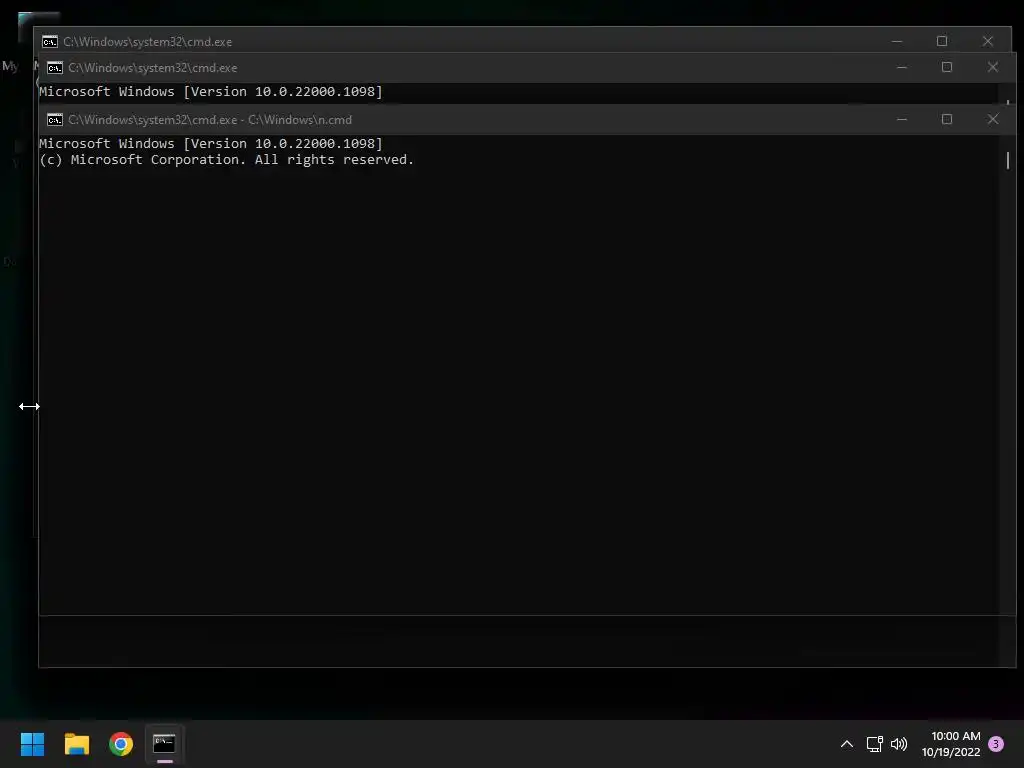Open the Windows Start menu
The width and height of the screenshot is (1024, 768).
tap(32, 744)
